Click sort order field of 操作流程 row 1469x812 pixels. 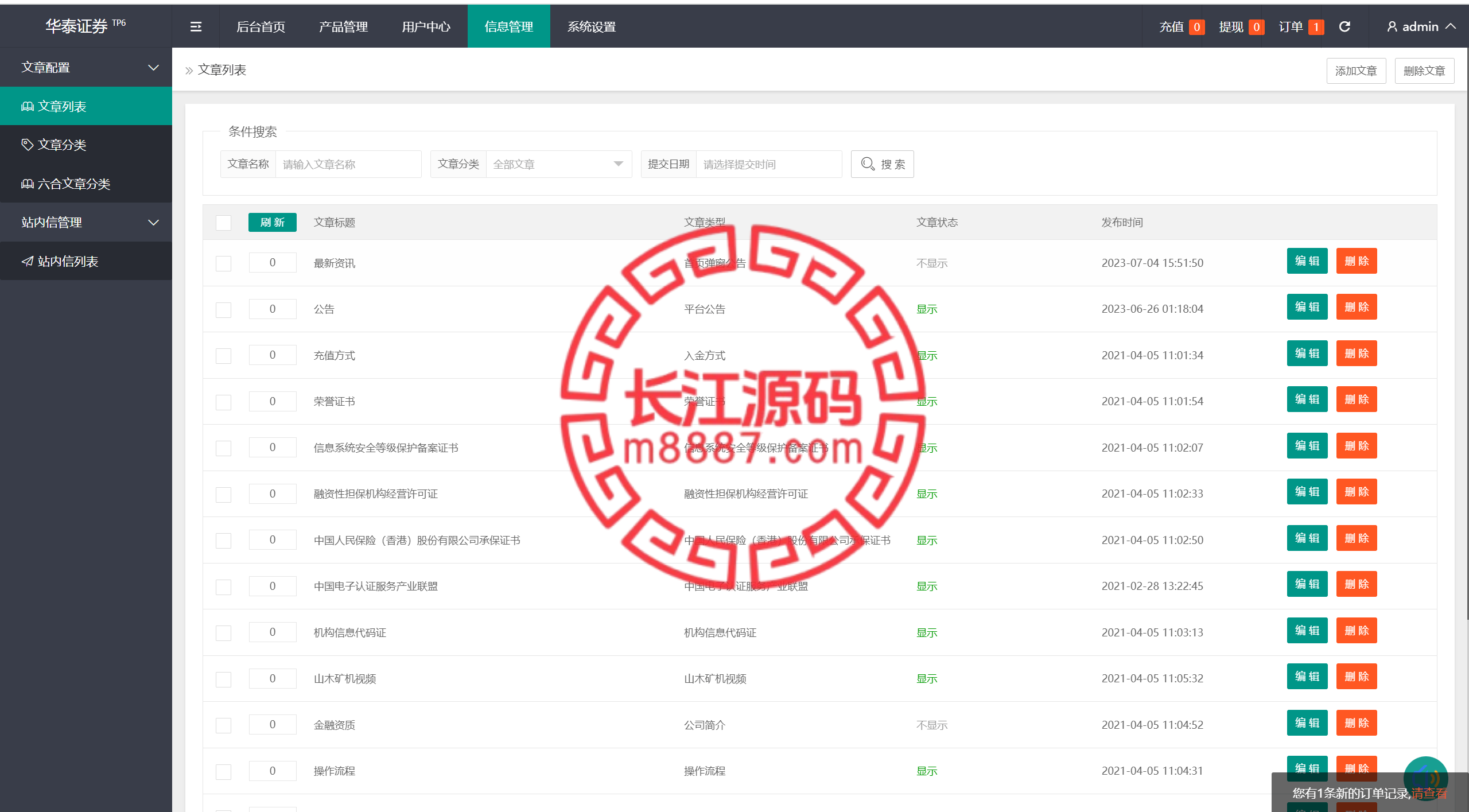(x=273, y=771)
